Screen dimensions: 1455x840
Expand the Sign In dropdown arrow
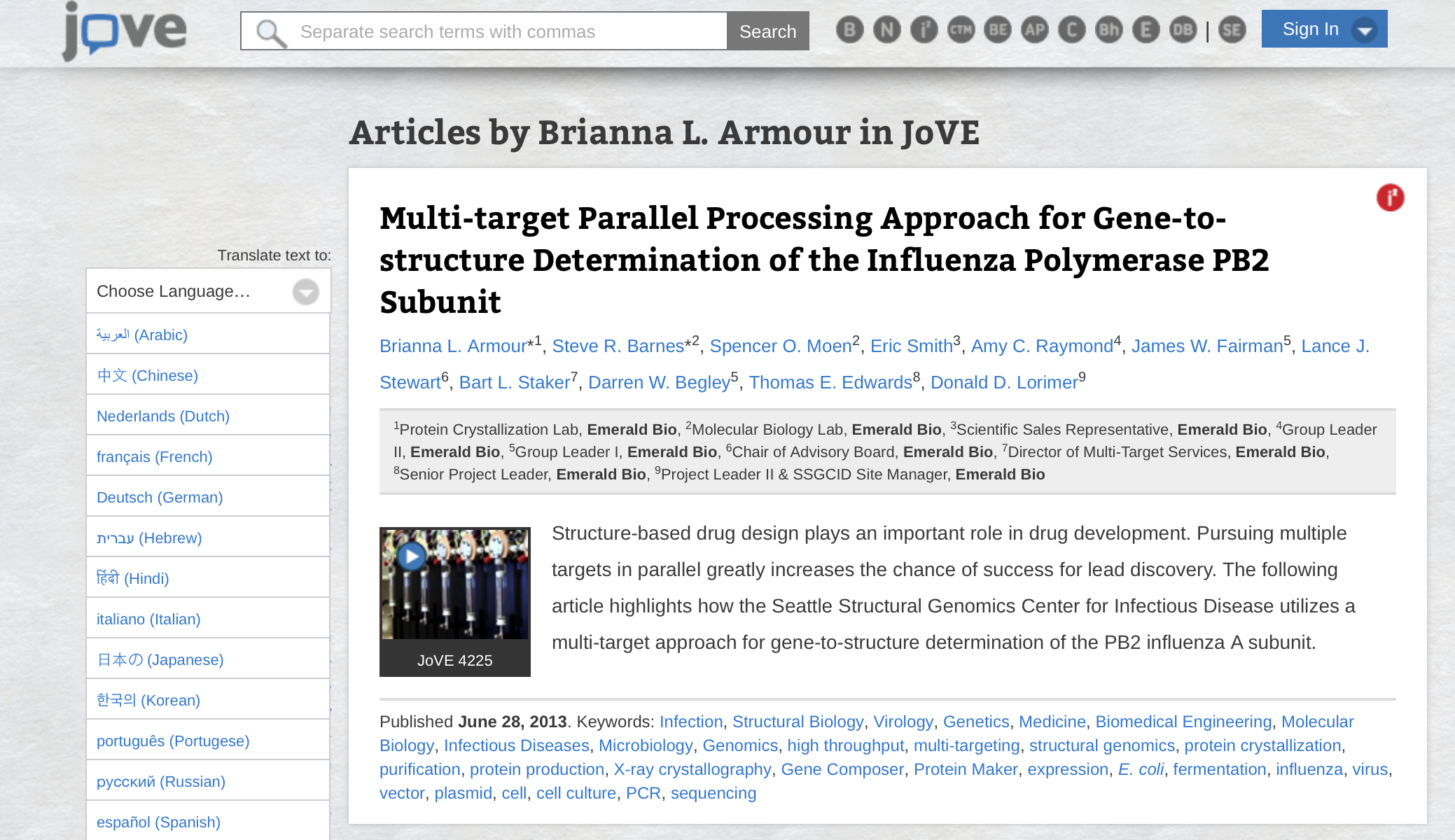click(x=1364, y=31)
